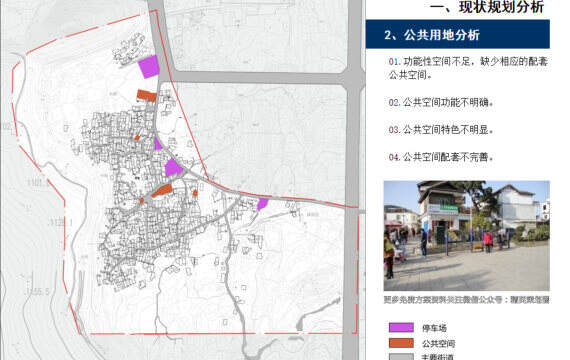Select the 公共空间 legend label
Image resolution: width=570 pixels, height=360 pixels.
tap(438, 343)
